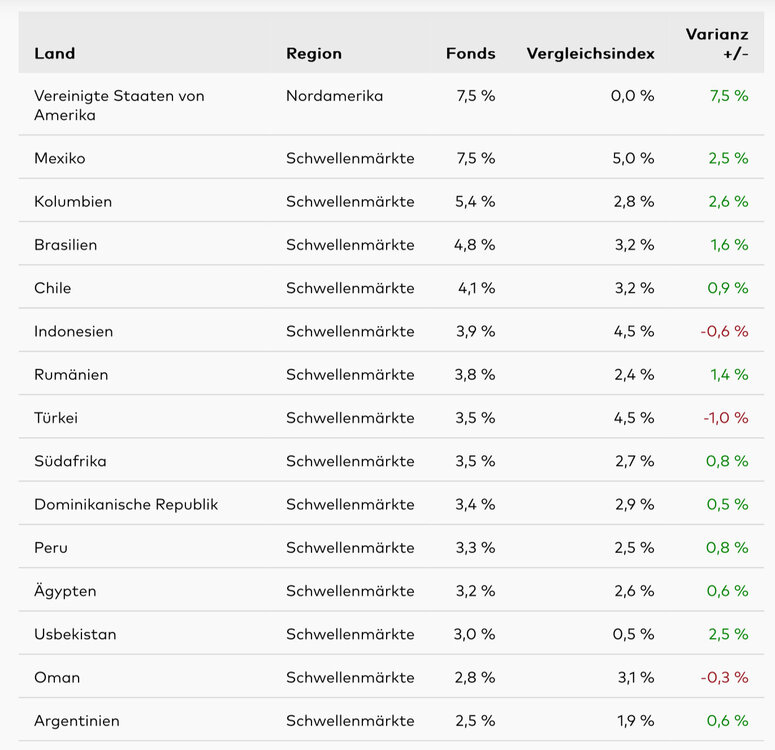
Task: Click the Mexiko country cell
Action: [x=60, y=158]
